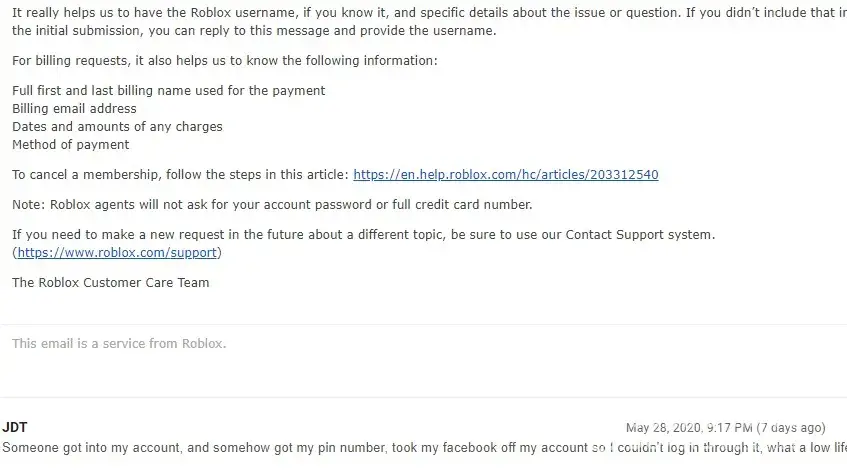Click the 'Full first and last billing name' line
Screen dimensions: 847x472
click(x=168, y=91)
